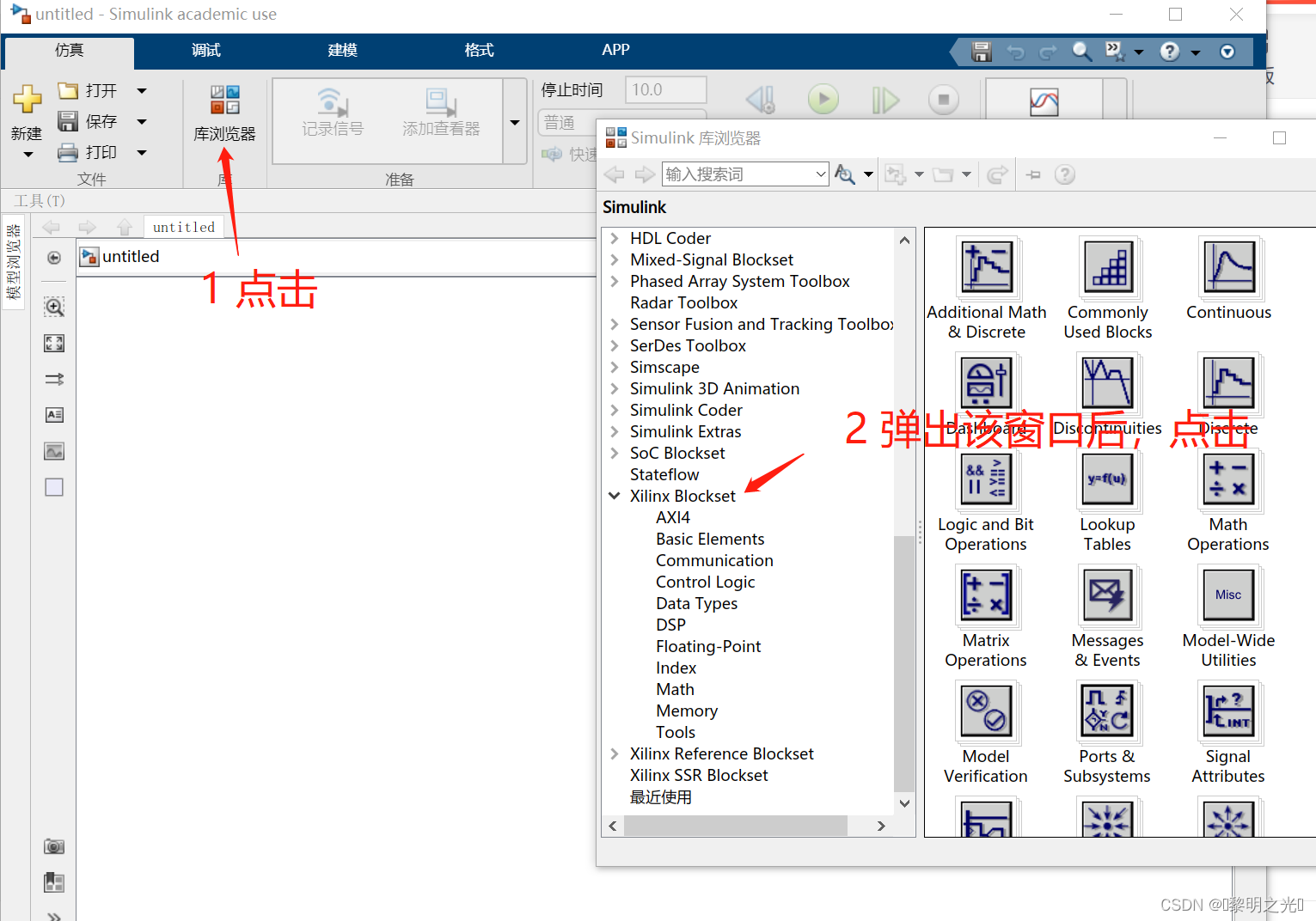
Task: Open the Math Operations library
Action: (x=1228, y=501)
